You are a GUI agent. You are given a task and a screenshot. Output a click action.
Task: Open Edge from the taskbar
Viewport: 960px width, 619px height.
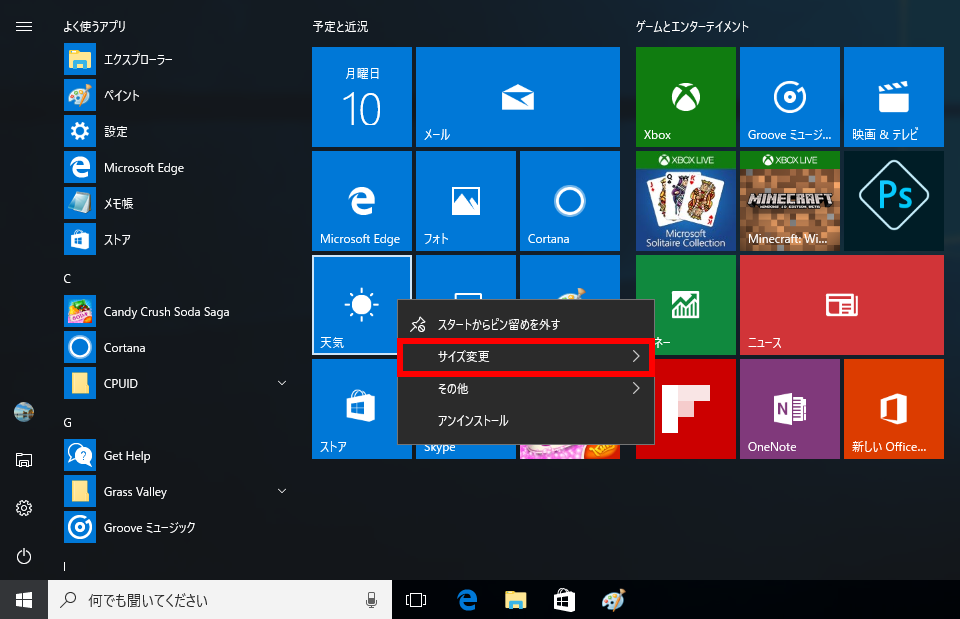pyautogui.click(x=467, y=600)
